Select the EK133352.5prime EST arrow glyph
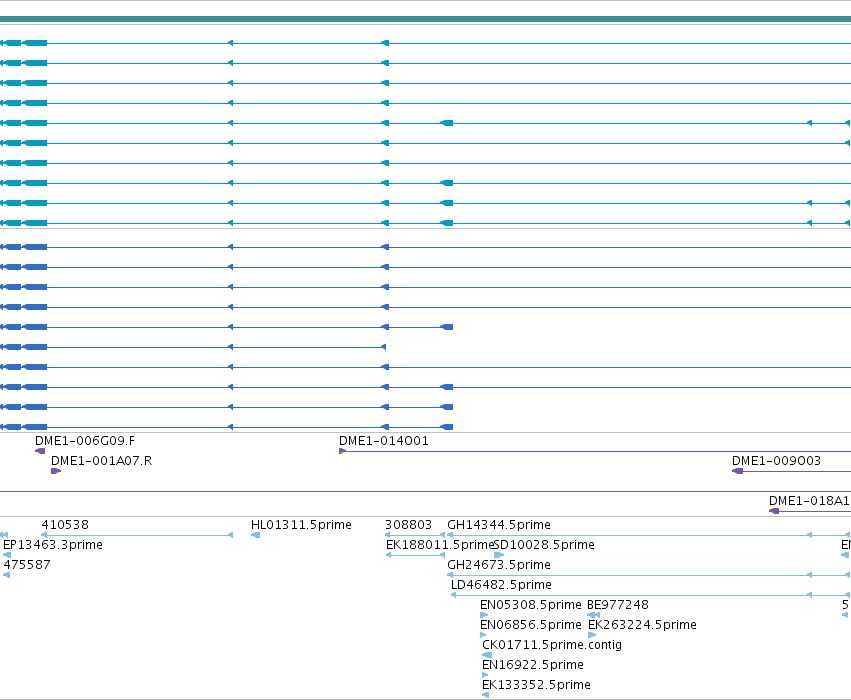Image resolution: width=851 pixels, height=700 pixels. 486,695
